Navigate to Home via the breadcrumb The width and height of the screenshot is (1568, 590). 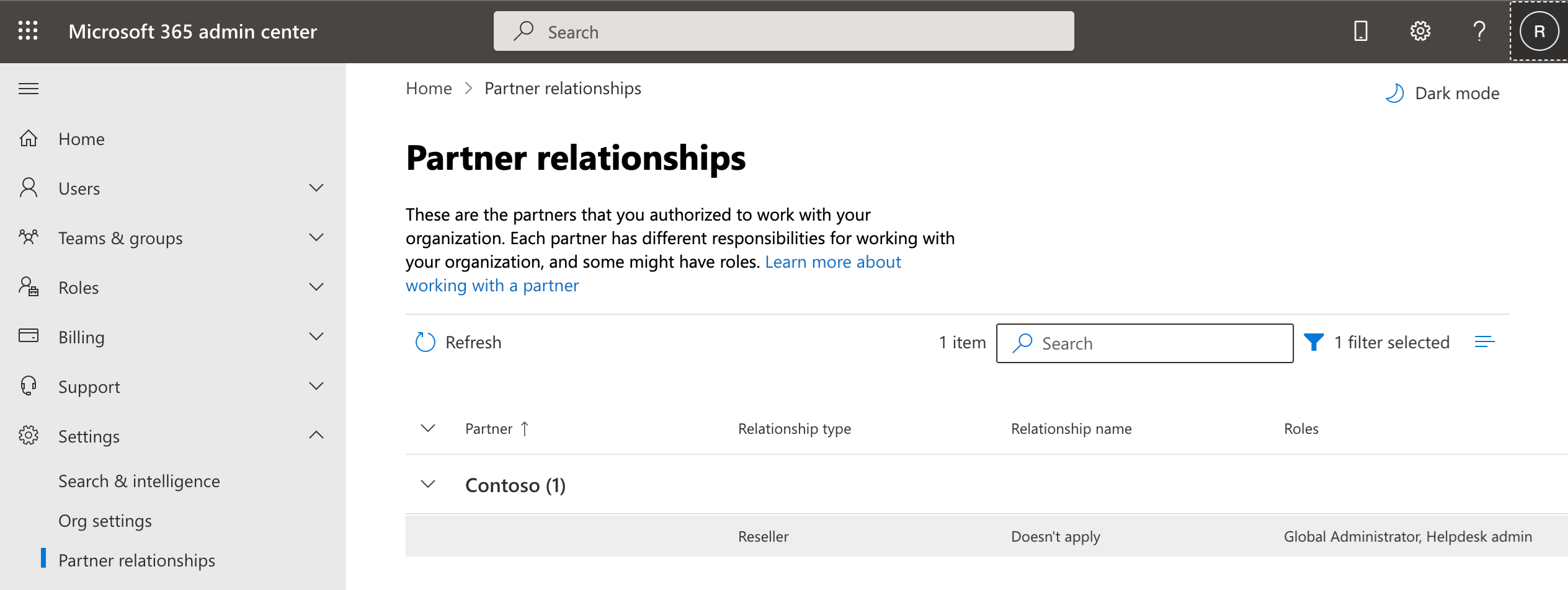pyautogui.click(x=428, y=88)
